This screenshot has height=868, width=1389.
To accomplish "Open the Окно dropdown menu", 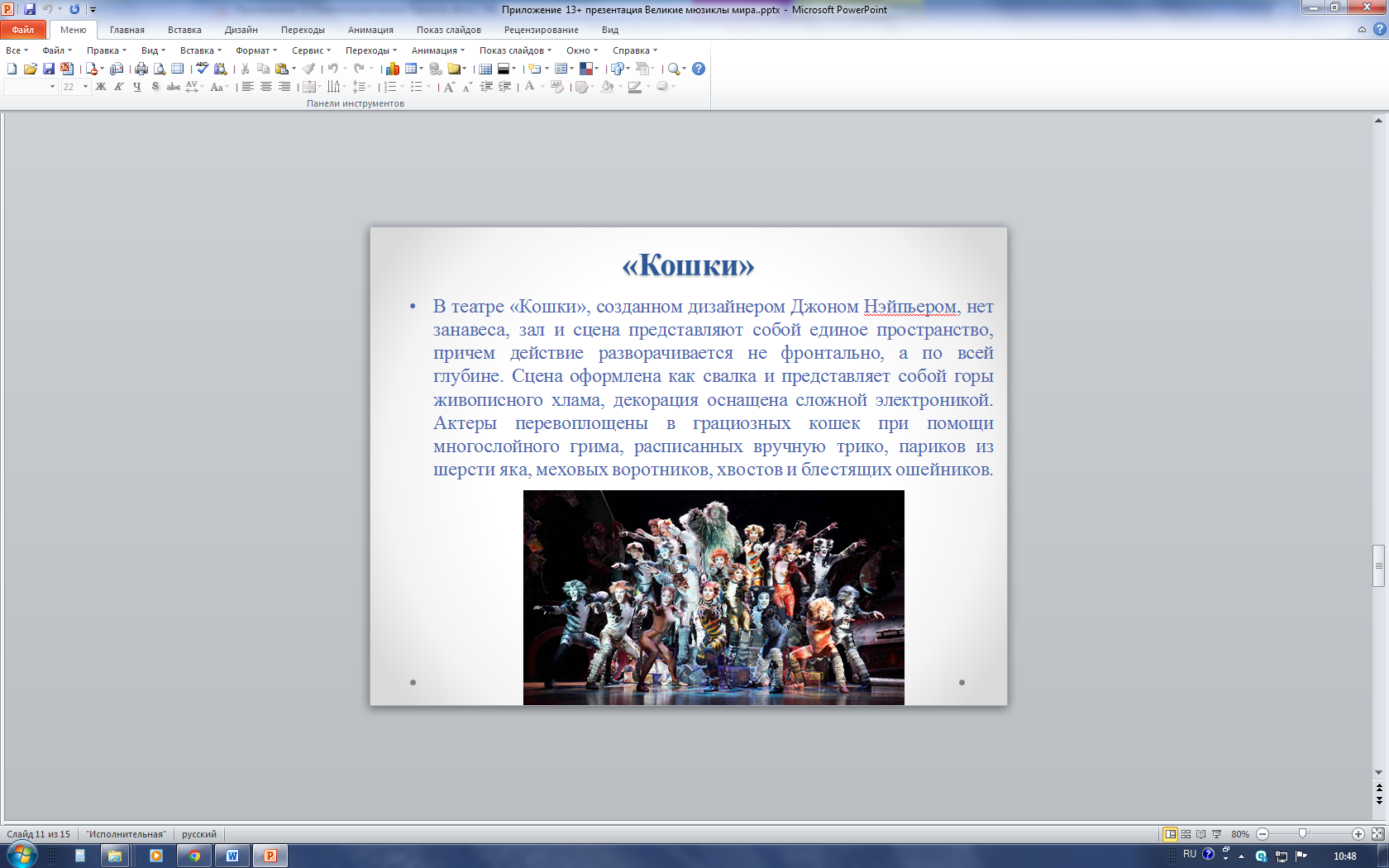I will coord(582,50).
